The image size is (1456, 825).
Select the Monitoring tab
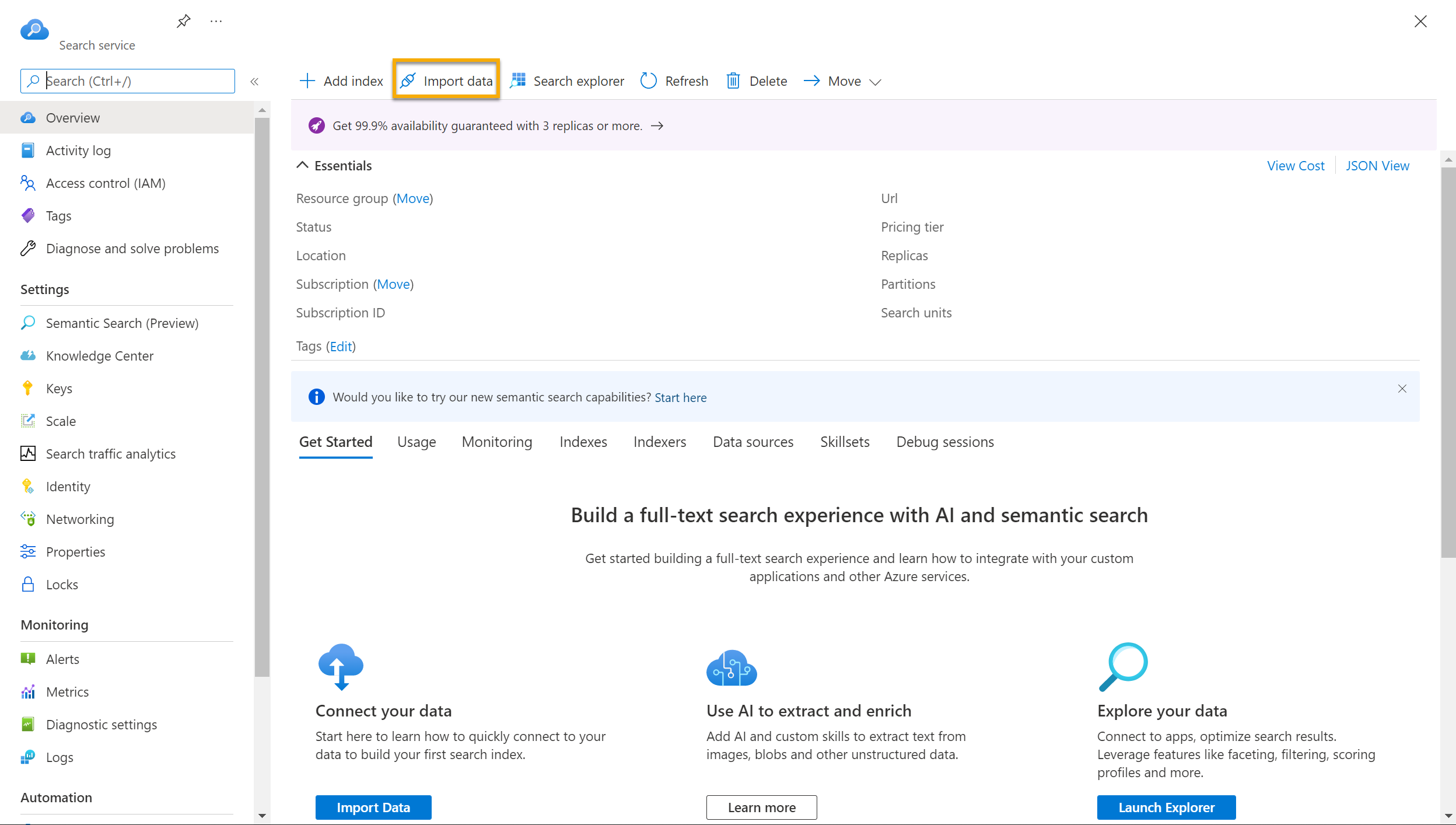(497, 442)
